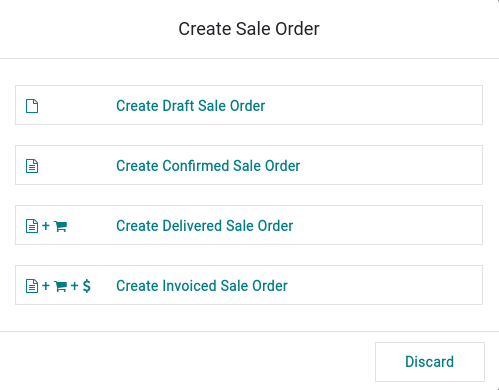This screenshot has height=390, width=499.
Task: Click the empty right side of the Confirmed order button
Action: pyautogui.click(x=392, y=165)
